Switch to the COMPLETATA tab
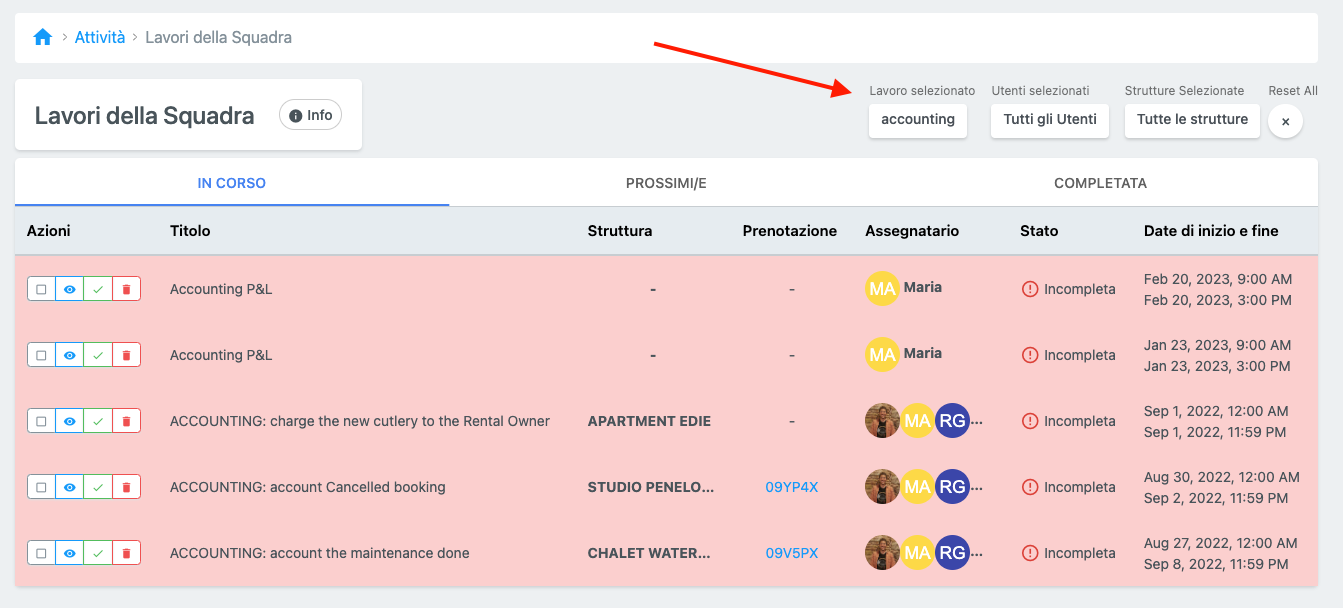1343x608 pixels. (1100, 183)
